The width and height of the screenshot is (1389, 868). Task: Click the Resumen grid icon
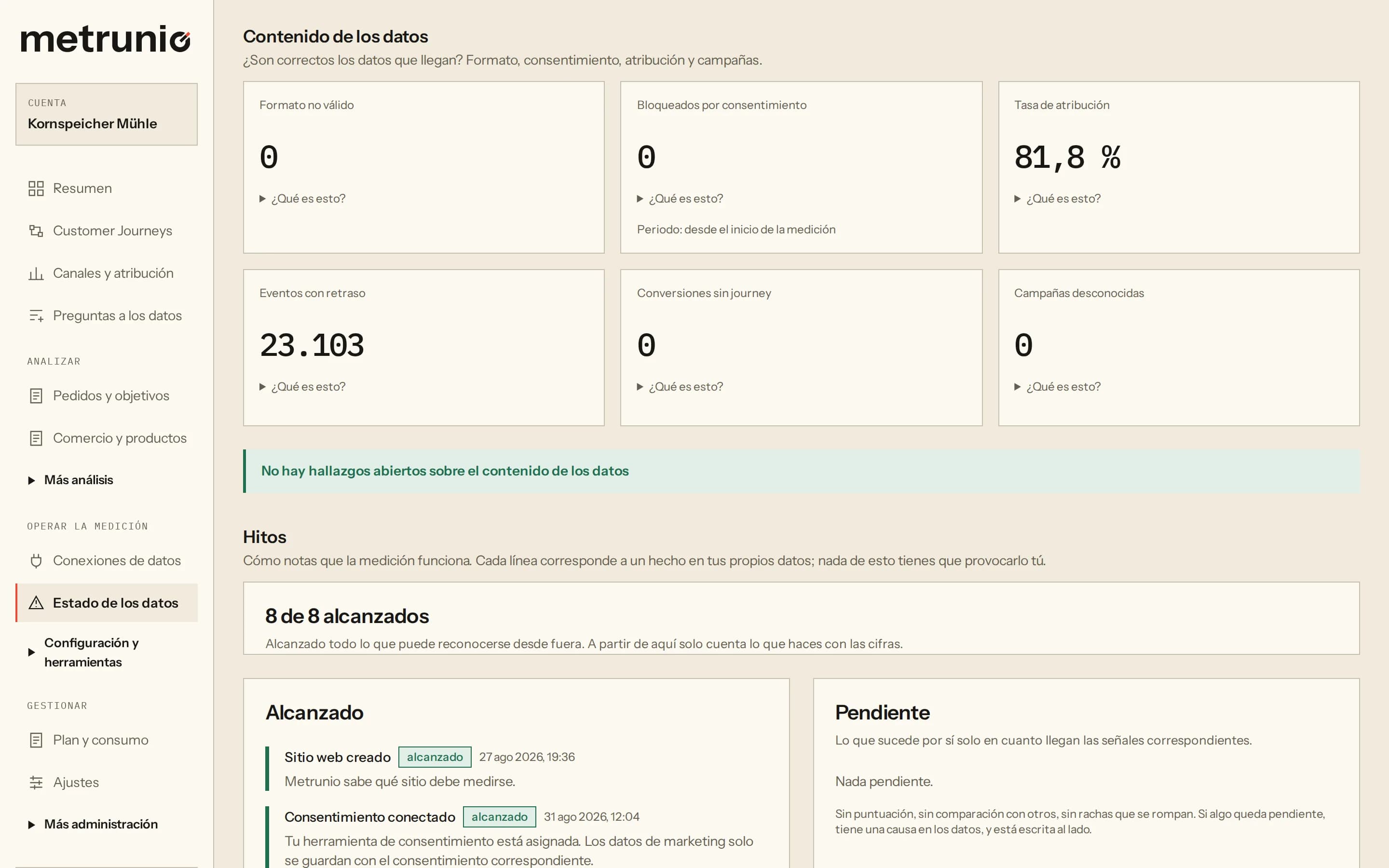(36, 188)
